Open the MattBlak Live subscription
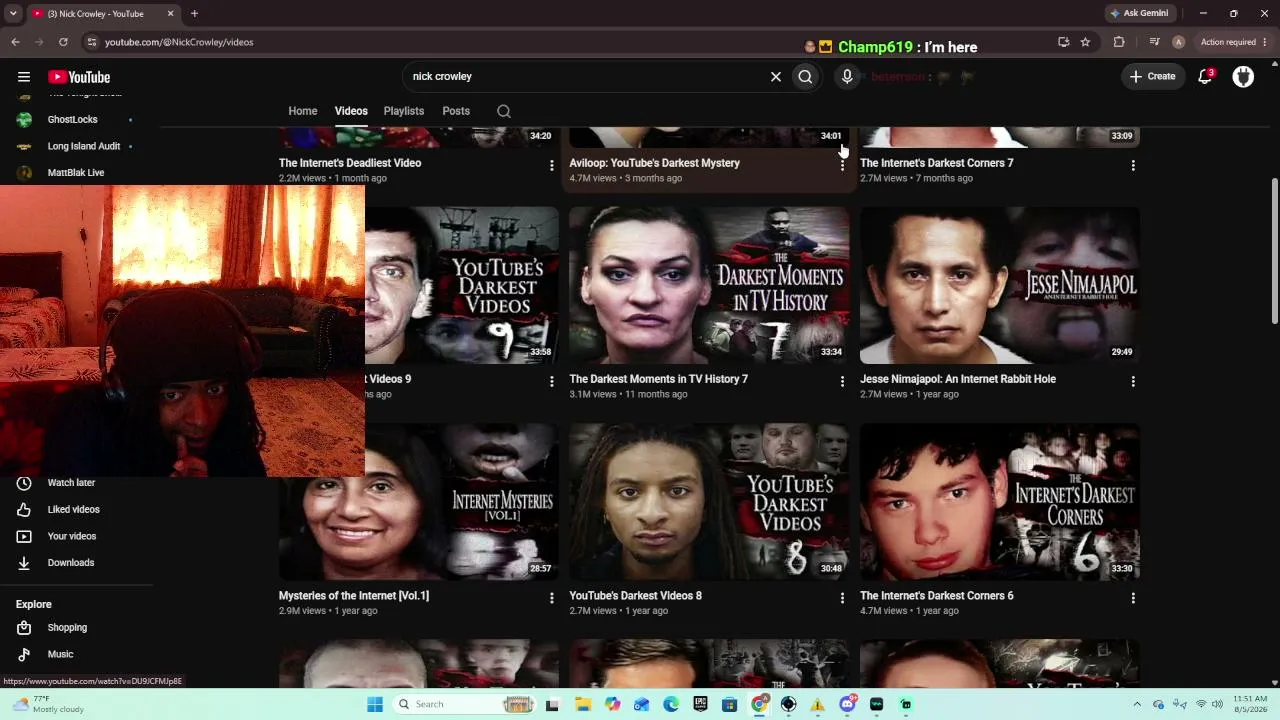 [76, 172]
